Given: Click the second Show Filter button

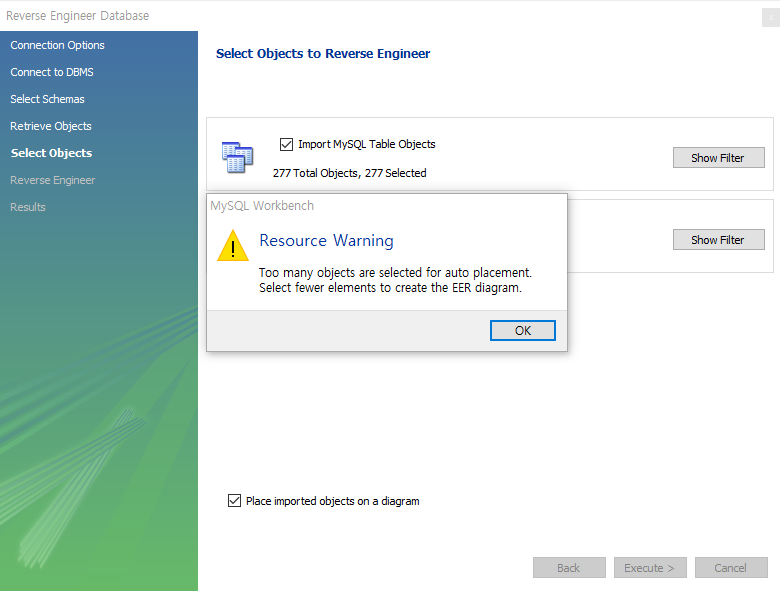Looking at the screenshot, I should [x=718, y=240].
